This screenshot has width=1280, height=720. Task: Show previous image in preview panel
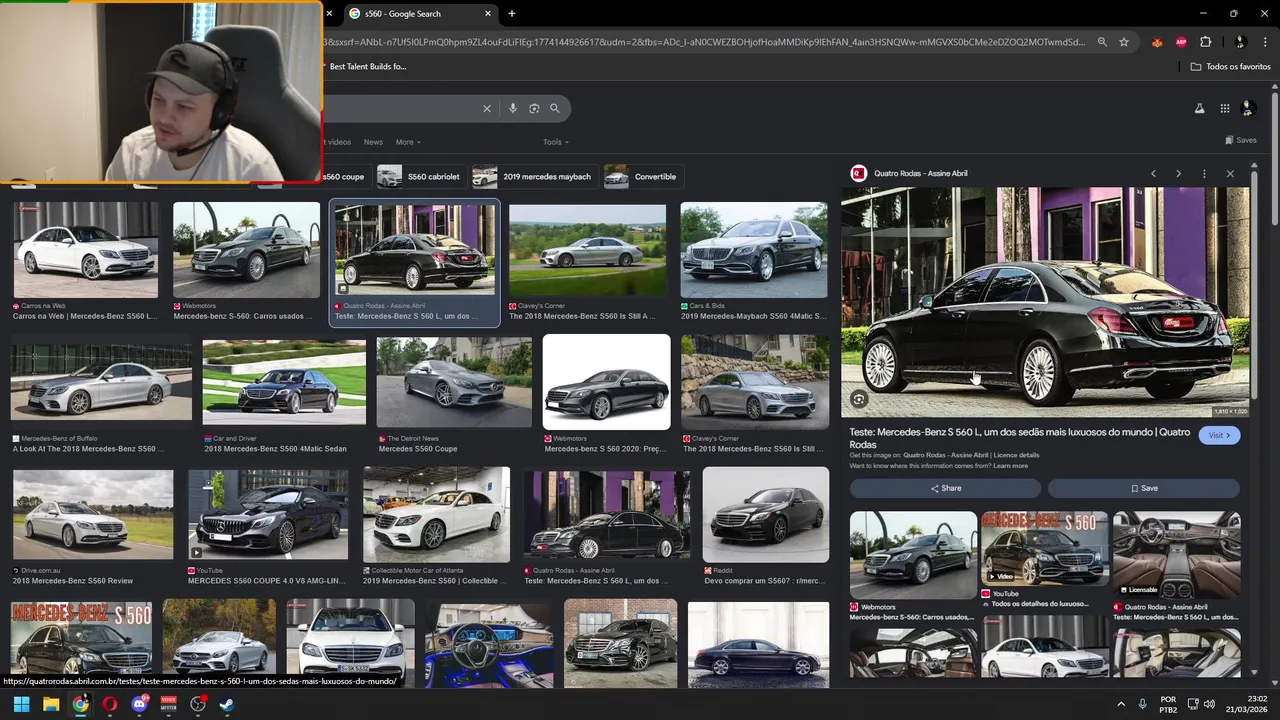[1153, 173]
